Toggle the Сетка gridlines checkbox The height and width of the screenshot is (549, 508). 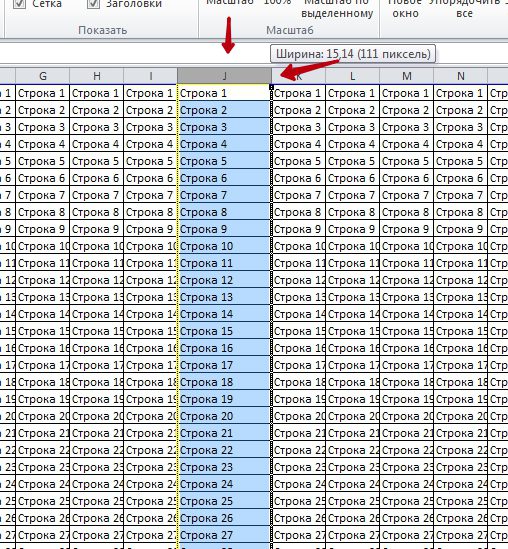(x=19, y=4)
